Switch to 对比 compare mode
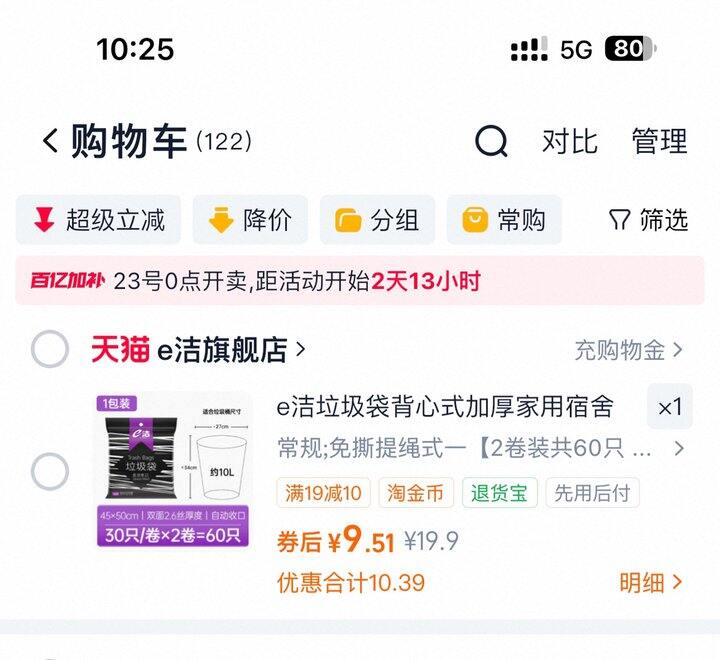Screen dimensions: 720x660 pos(570,141)
